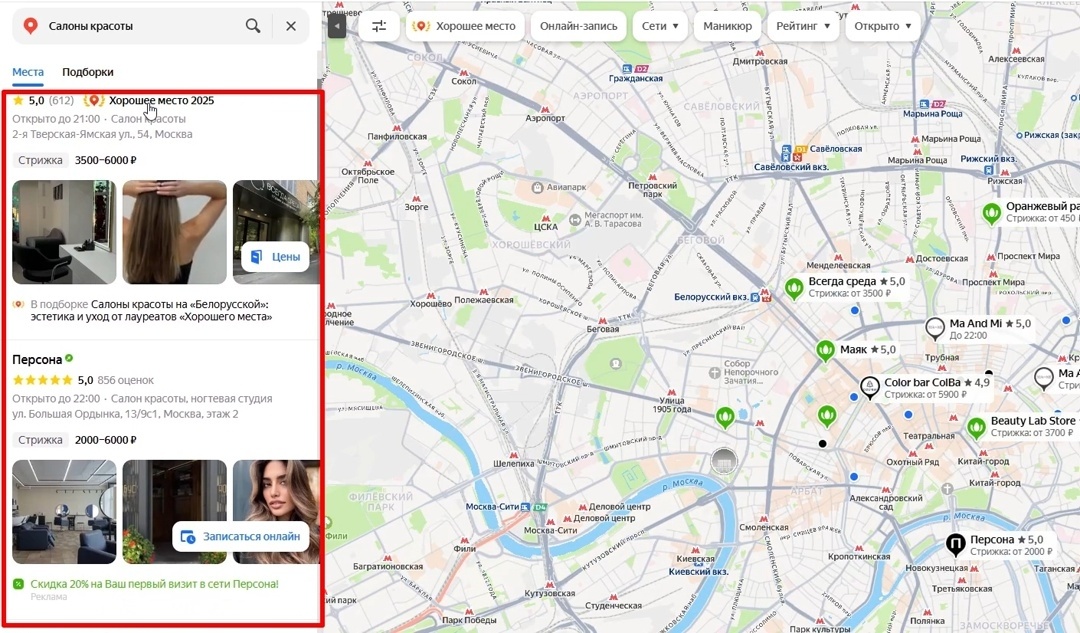Image resolution: width=1080 pixels, height=633 pixels.
Task: Click the Beauty Lab Store map pin
Action: coord(976,428)
